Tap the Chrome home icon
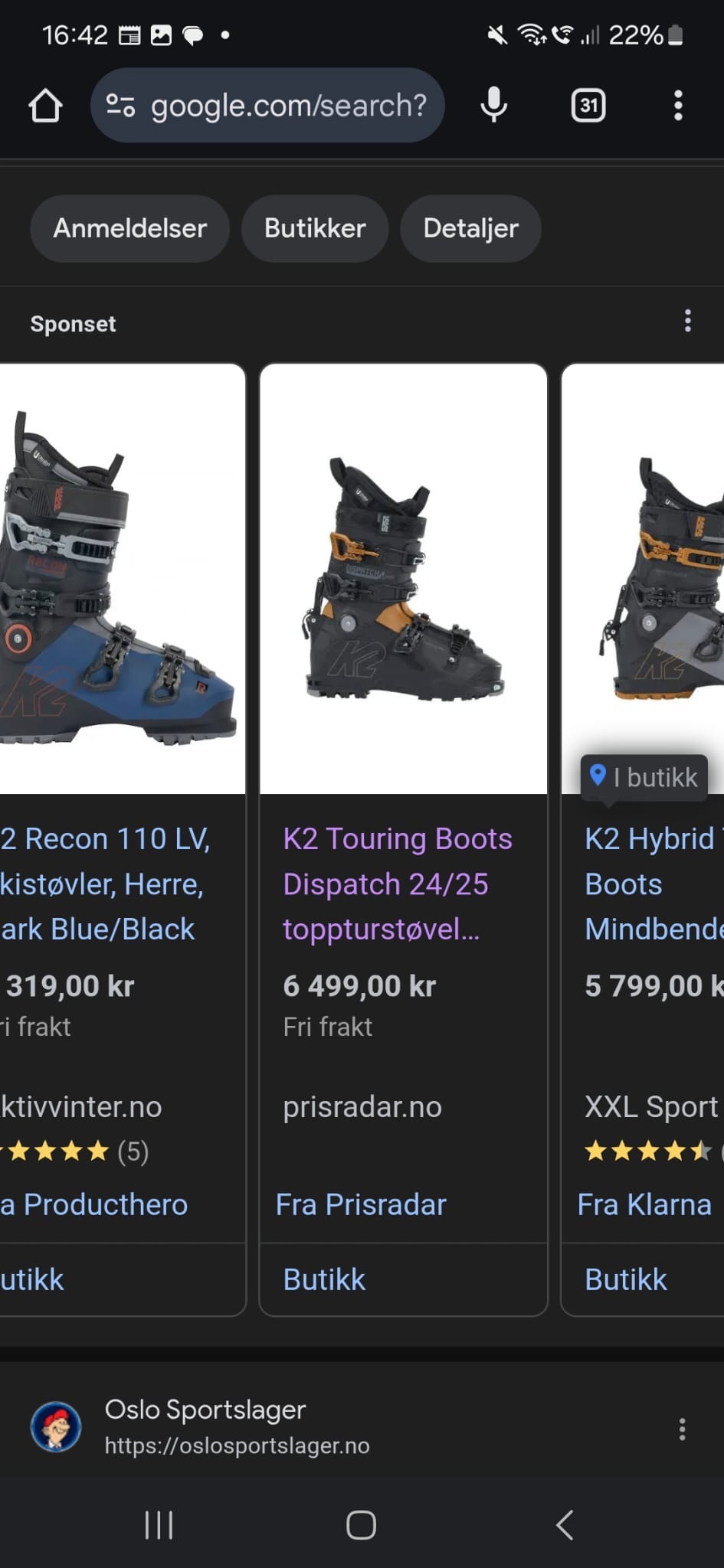 (x=45, y=106)
